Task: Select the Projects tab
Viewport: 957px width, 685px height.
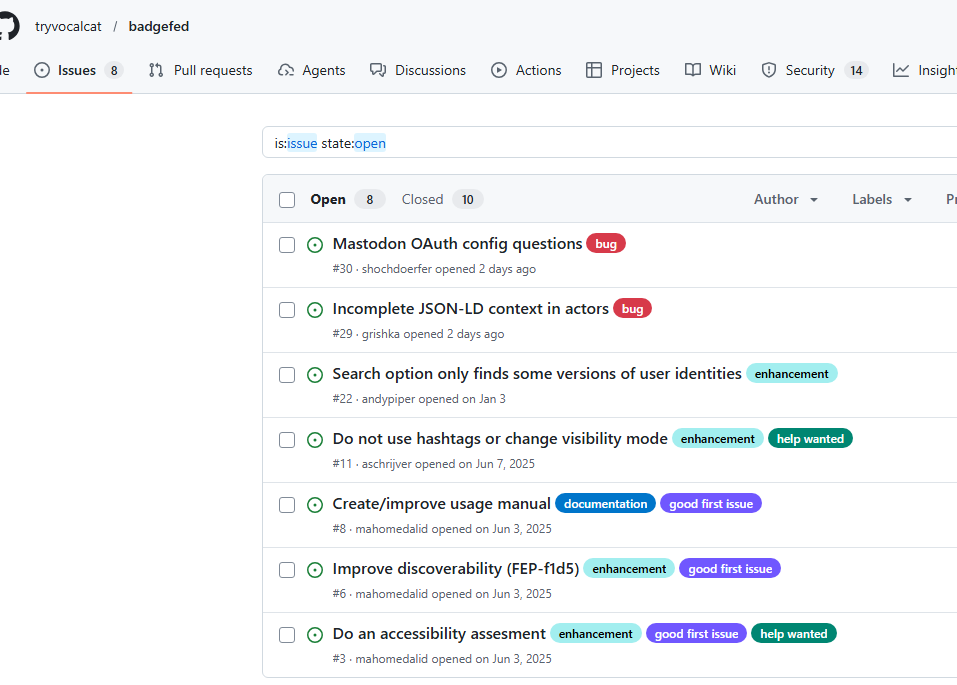Action: pyautogui.click(x=622, y=70)
